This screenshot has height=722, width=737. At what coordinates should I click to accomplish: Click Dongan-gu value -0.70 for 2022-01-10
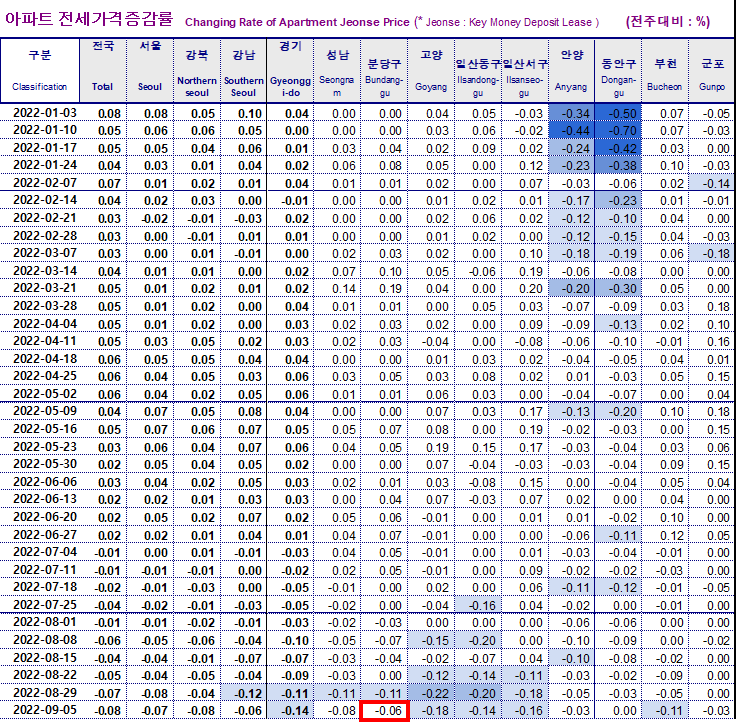coord(618,130)
